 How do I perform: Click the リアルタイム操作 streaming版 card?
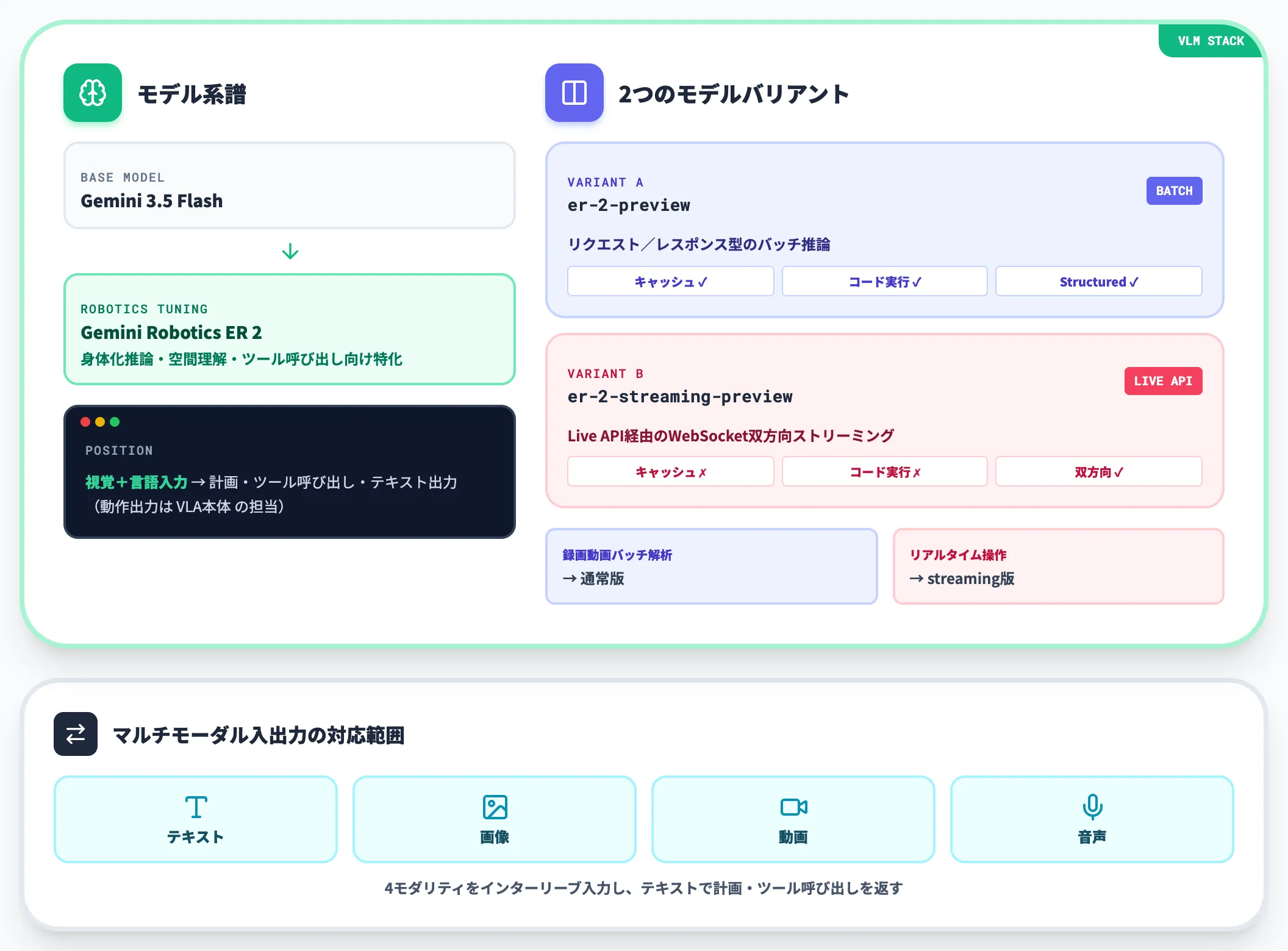tap(1058, 566)
